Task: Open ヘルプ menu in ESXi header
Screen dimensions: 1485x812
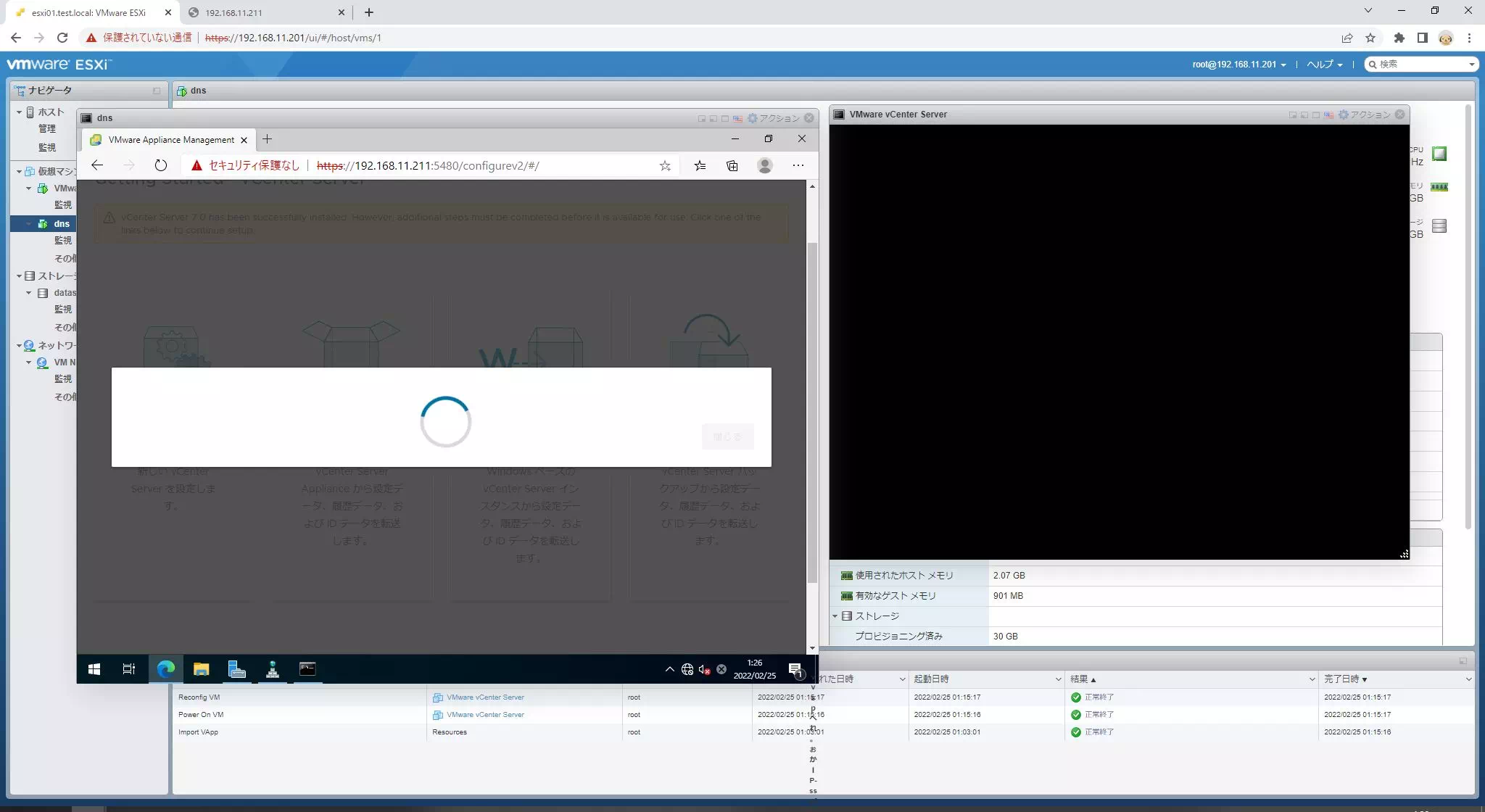Action: click(x=1325, y=65)
